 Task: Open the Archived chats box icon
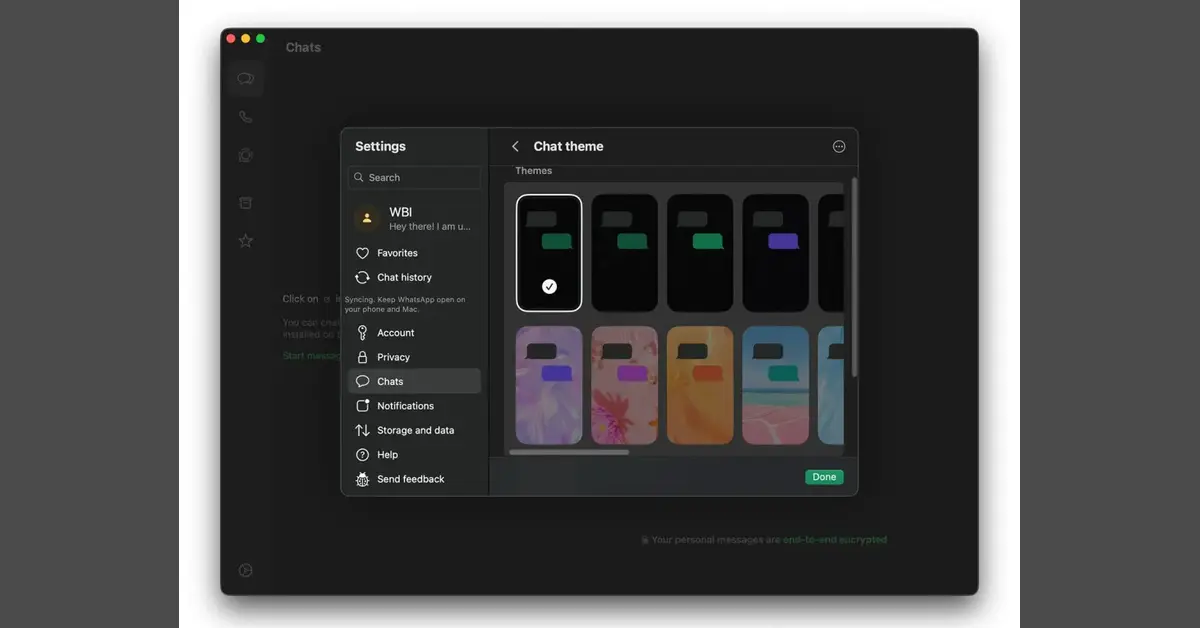tap(245, 203)
